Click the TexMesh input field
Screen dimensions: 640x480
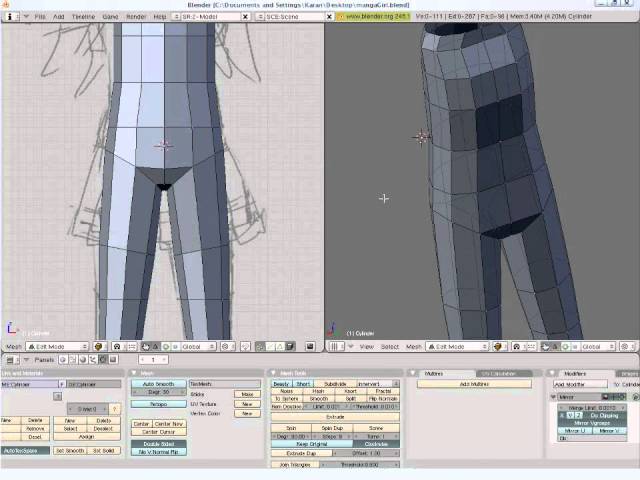(224, 384)
